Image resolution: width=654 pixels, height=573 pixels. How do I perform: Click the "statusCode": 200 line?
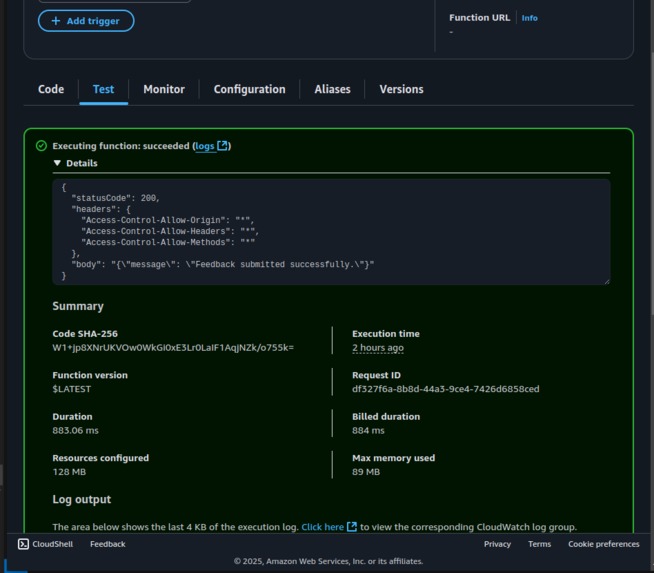pos(116,198)
